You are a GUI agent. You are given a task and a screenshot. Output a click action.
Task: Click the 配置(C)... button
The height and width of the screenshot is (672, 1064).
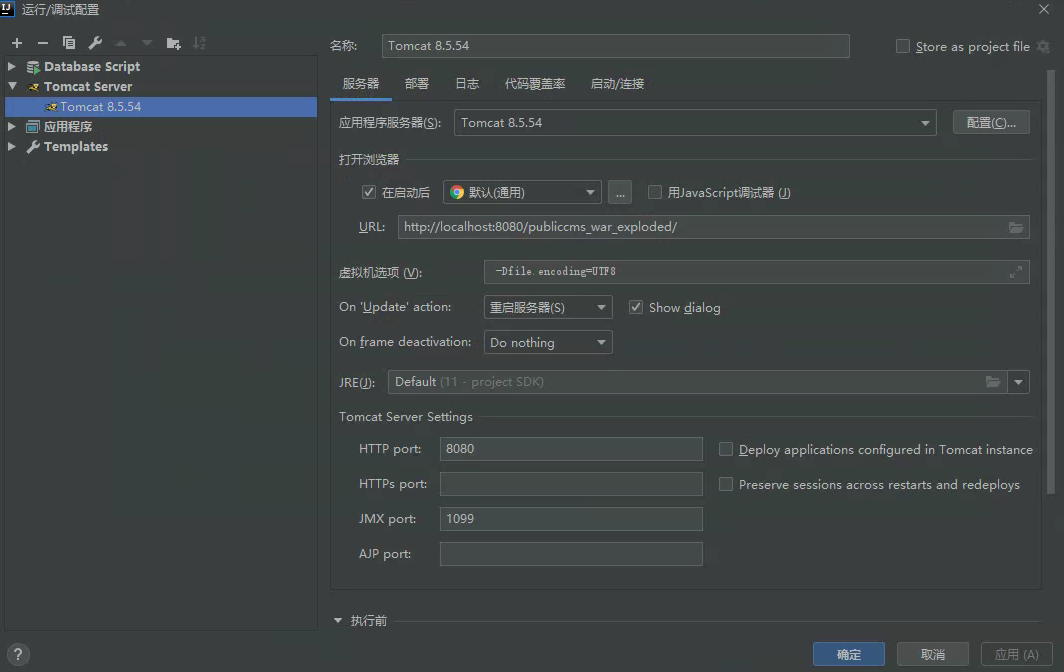[990, 123]
